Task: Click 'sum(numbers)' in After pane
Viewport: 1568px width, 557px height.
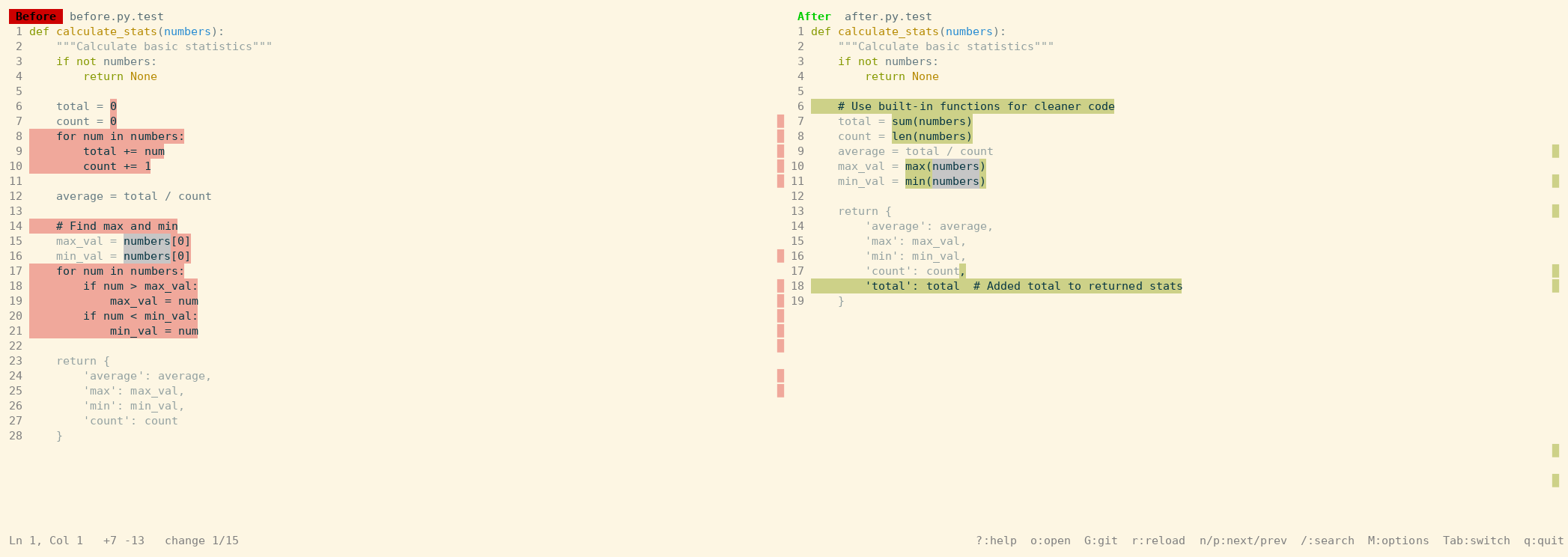Action: tap(932, 121)
